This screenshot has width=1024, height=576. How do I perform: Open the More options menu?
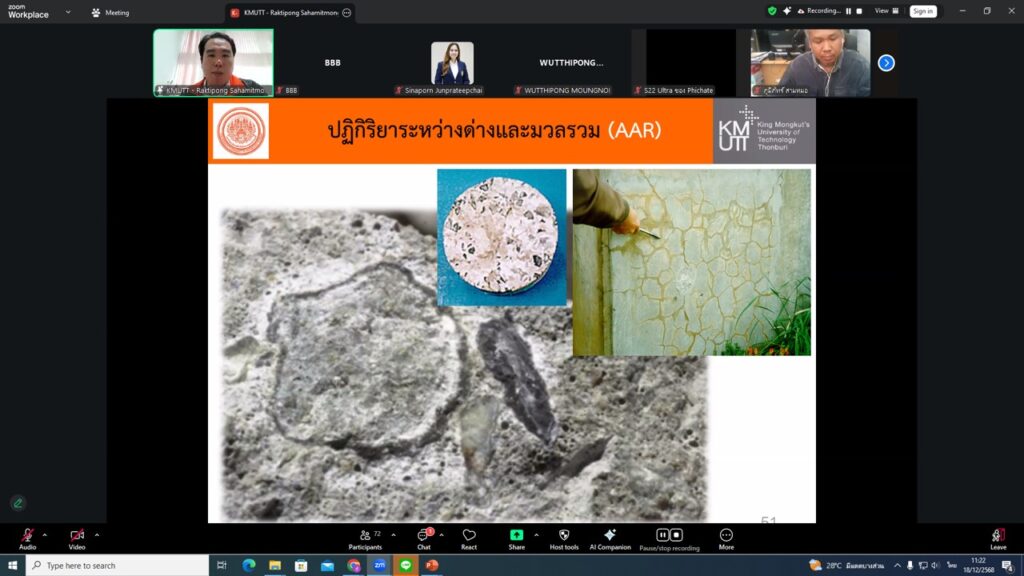pos(726,536)
